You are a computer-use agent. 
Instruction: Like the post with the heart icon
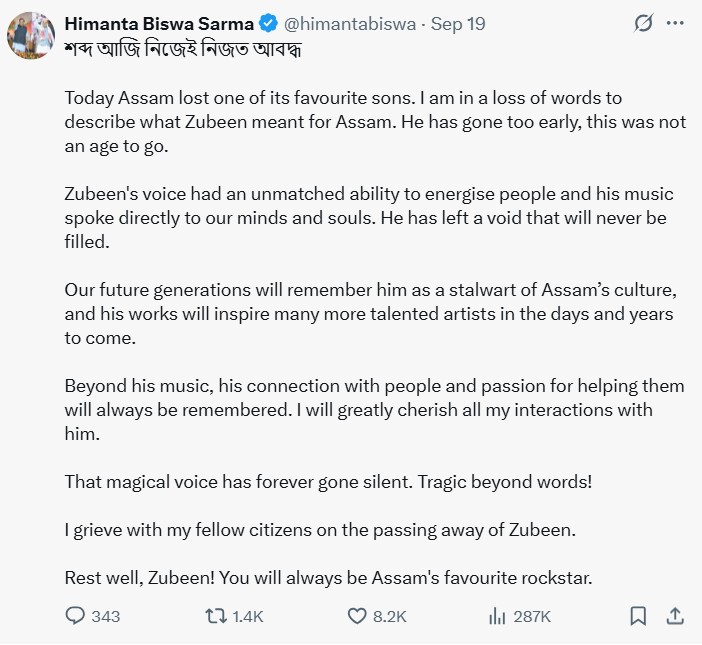point(357,616)
